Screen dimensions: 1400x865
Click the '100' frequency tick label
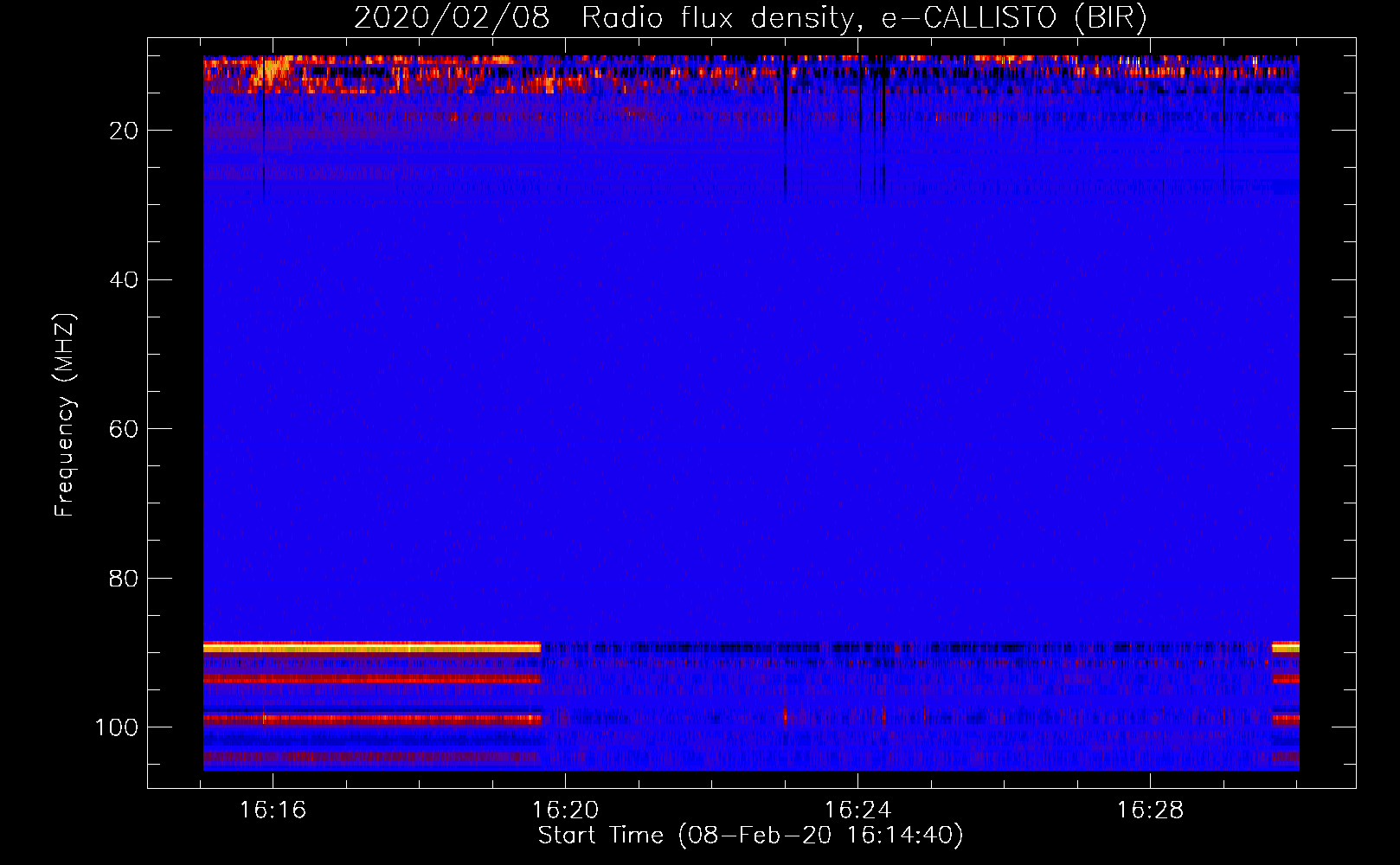point(117,727)
